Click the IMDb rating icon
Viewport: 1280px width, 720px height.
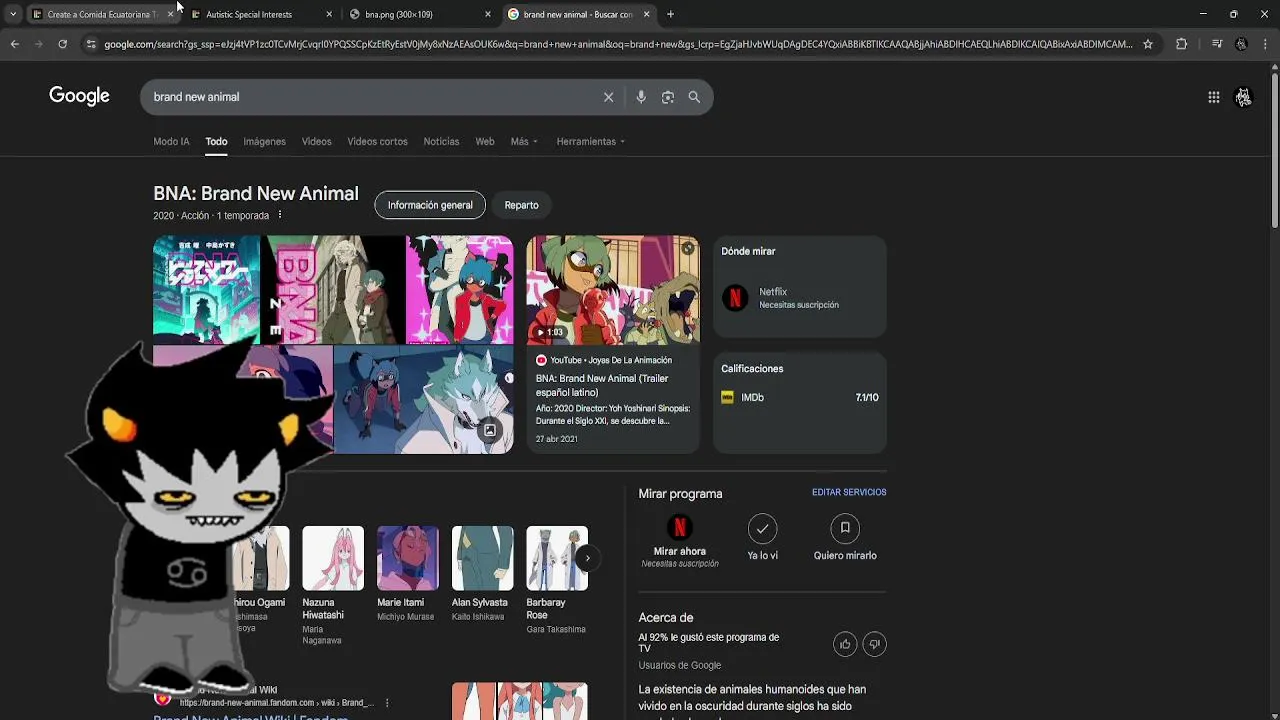coord(728,397)
